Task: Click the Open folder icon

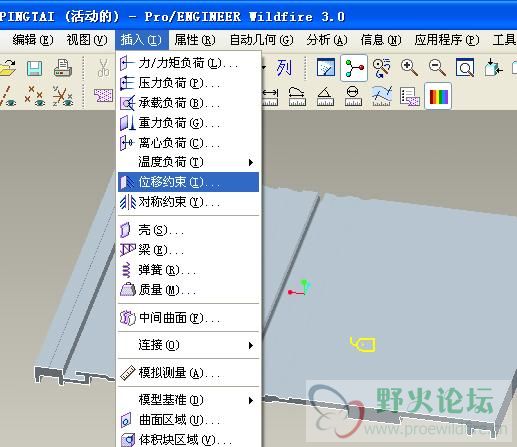Action: (7, 69)
